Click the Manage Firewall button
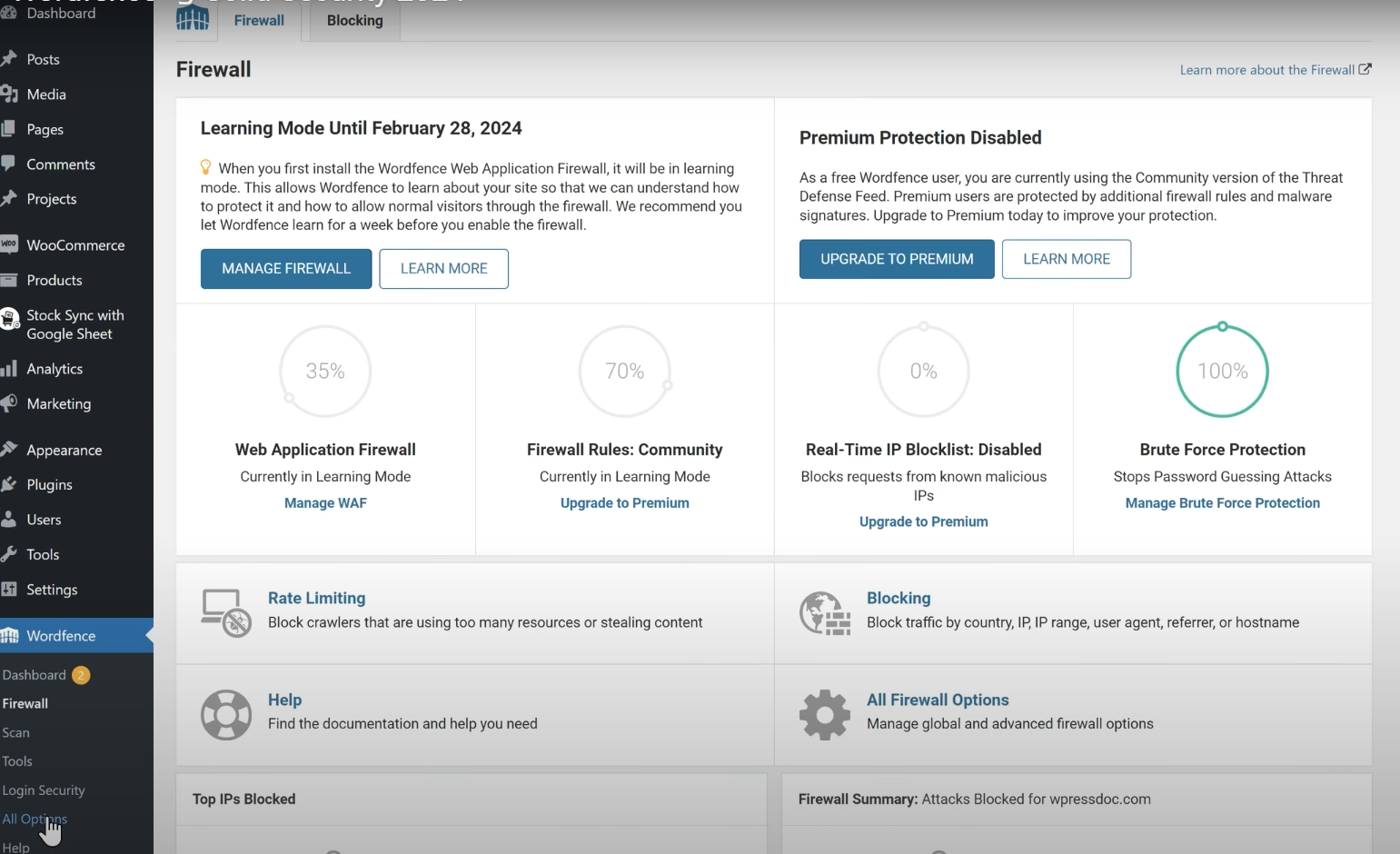Image resolution: width=1400 pixels, height=854 pixels. coord(285,268)
